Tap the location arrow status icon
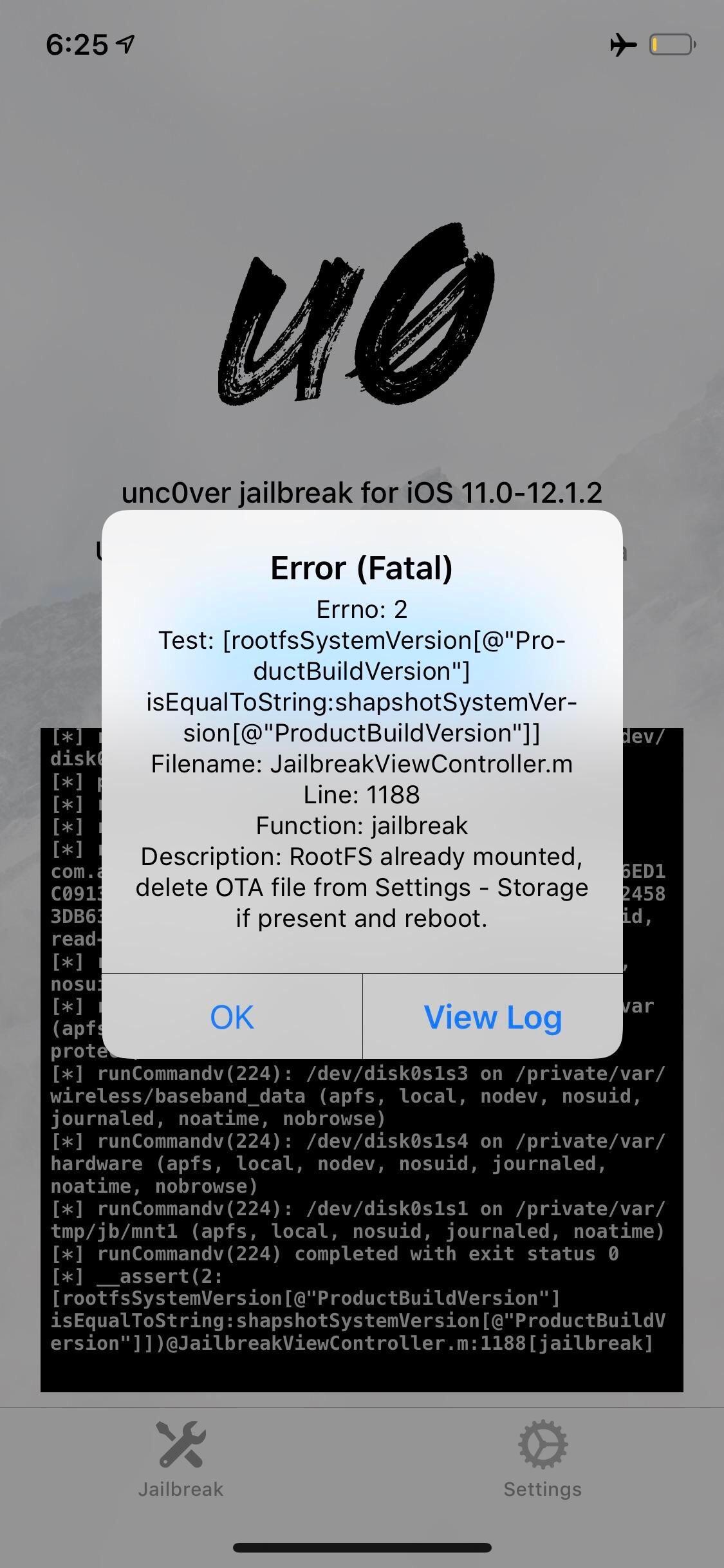 (125, 44)
